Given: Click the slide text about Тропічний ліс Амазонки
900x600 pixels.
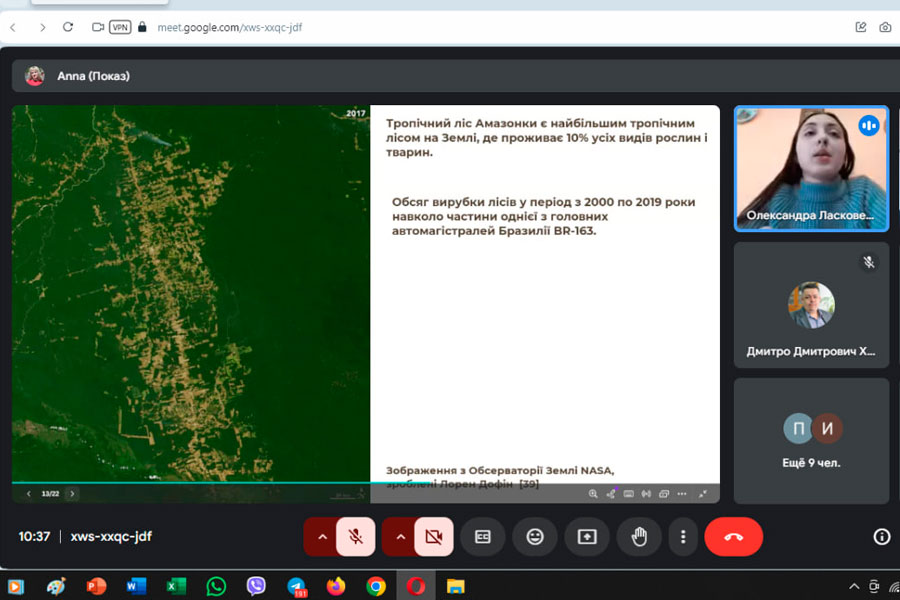Looking at the screenshot, I should point(546,138).
